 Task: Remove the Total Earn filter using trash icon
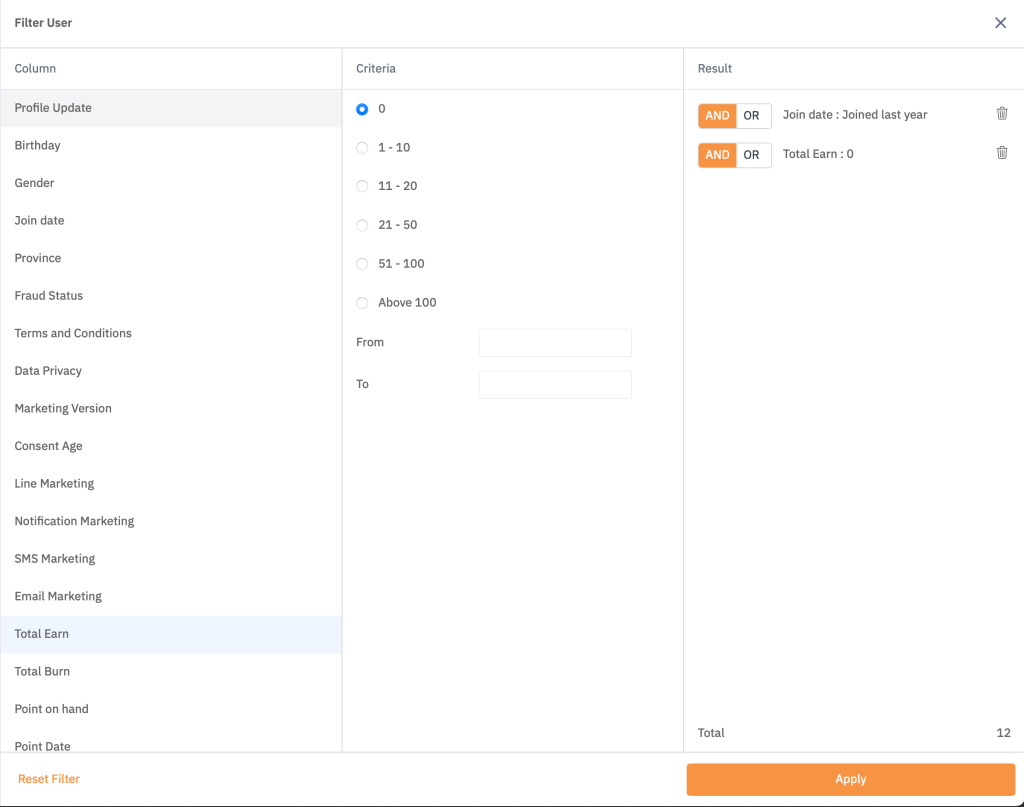click(x=1002, y=153)
